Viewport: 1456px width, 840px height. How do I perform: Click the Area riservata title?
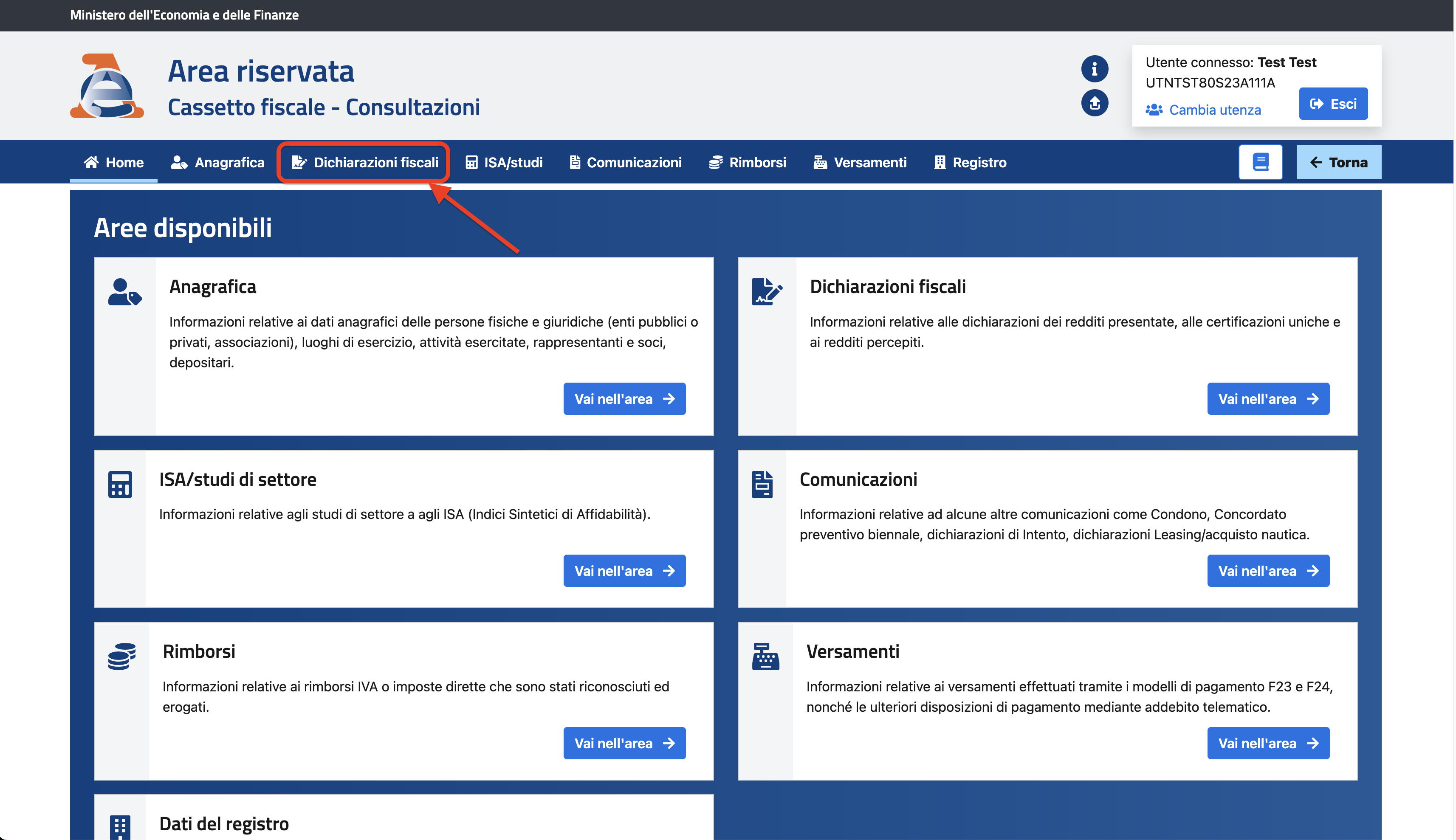(x=261, y=71)
